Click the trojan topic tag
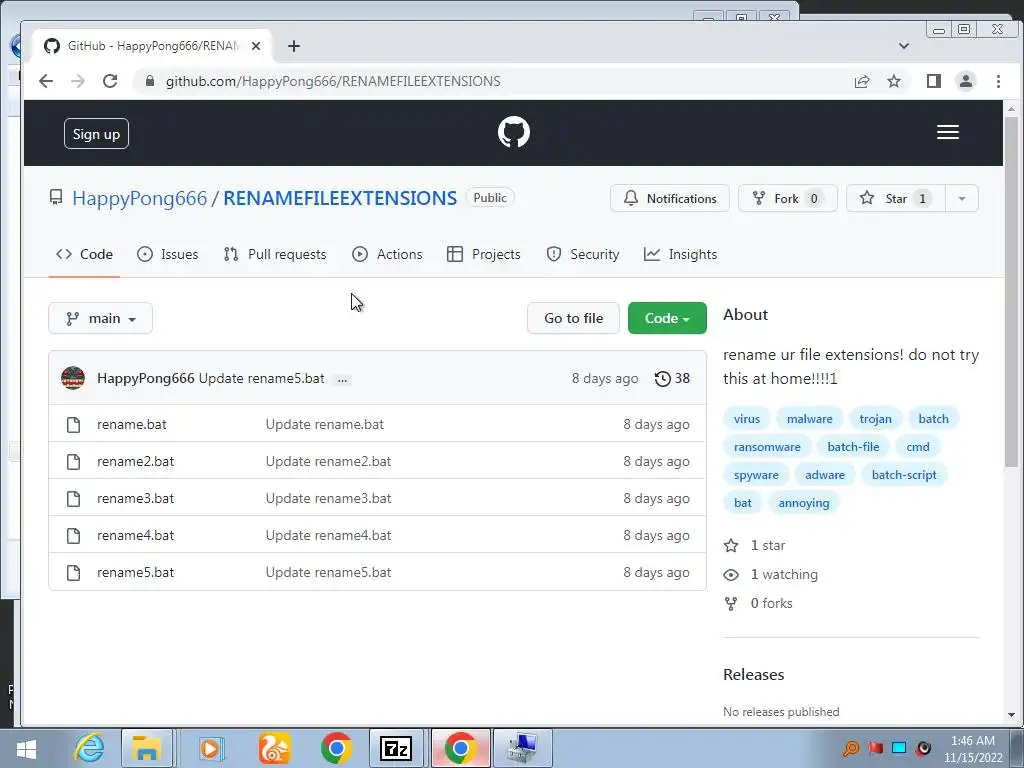Screen dimensions: 1024x768 pyautogui.click(x=875, y=419)
